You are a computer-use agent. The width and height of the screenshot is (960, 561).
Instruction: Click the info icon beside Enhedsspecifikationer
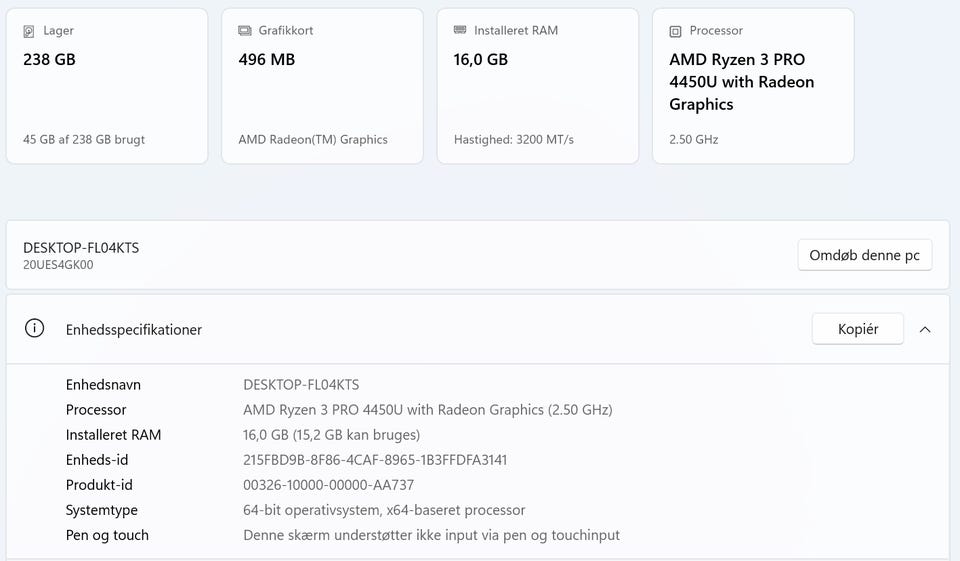tap(35, 329)
